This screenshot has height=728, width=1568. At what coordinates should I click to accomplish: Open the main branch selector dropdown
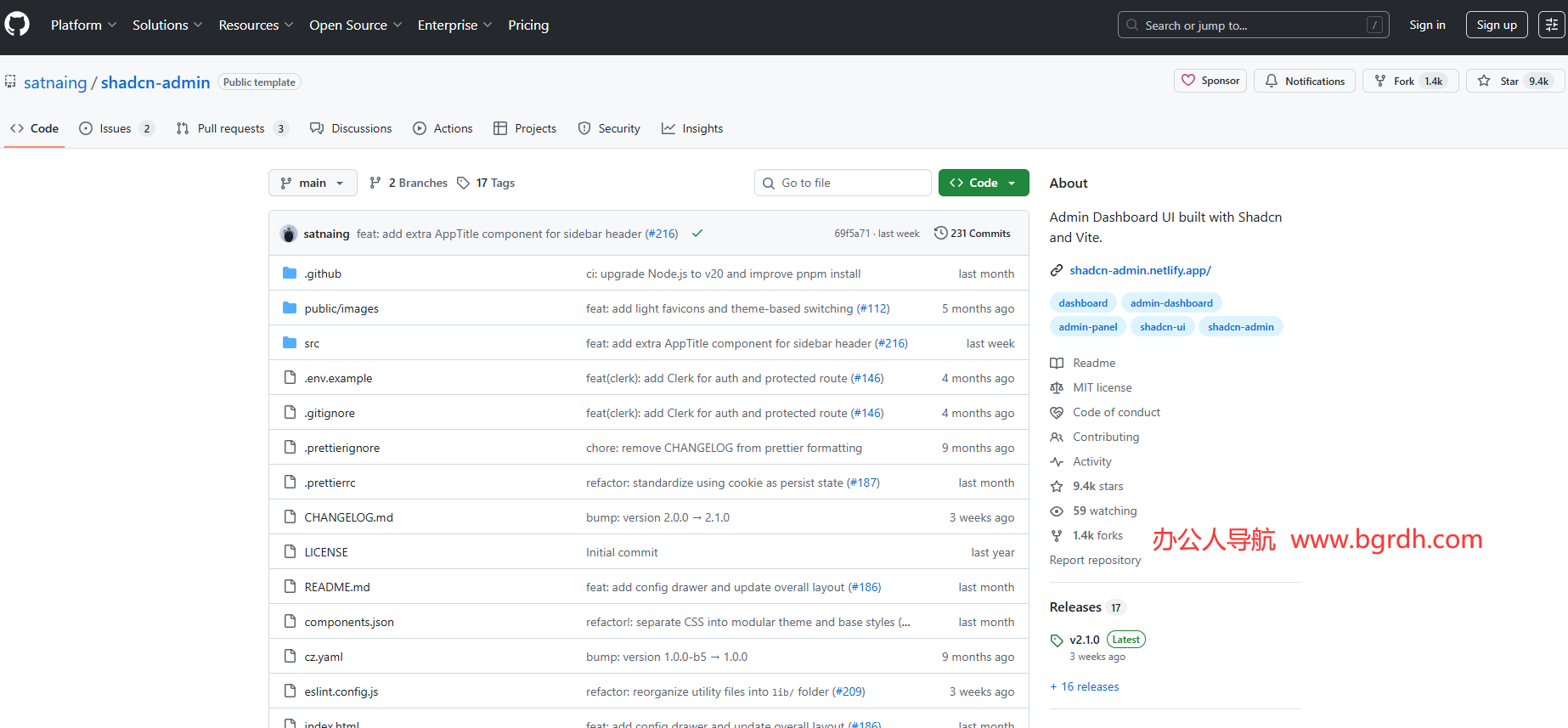[x=313, y=183]
